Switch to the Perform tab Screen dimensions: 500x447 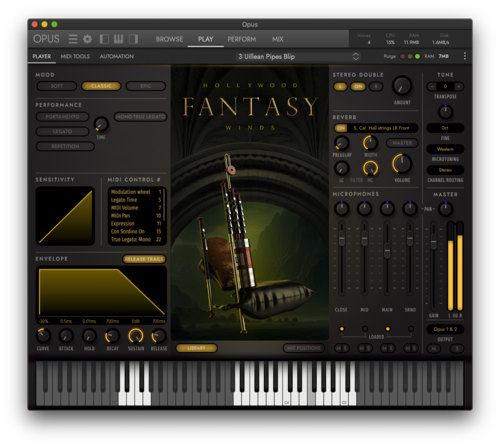click(242, 39)
